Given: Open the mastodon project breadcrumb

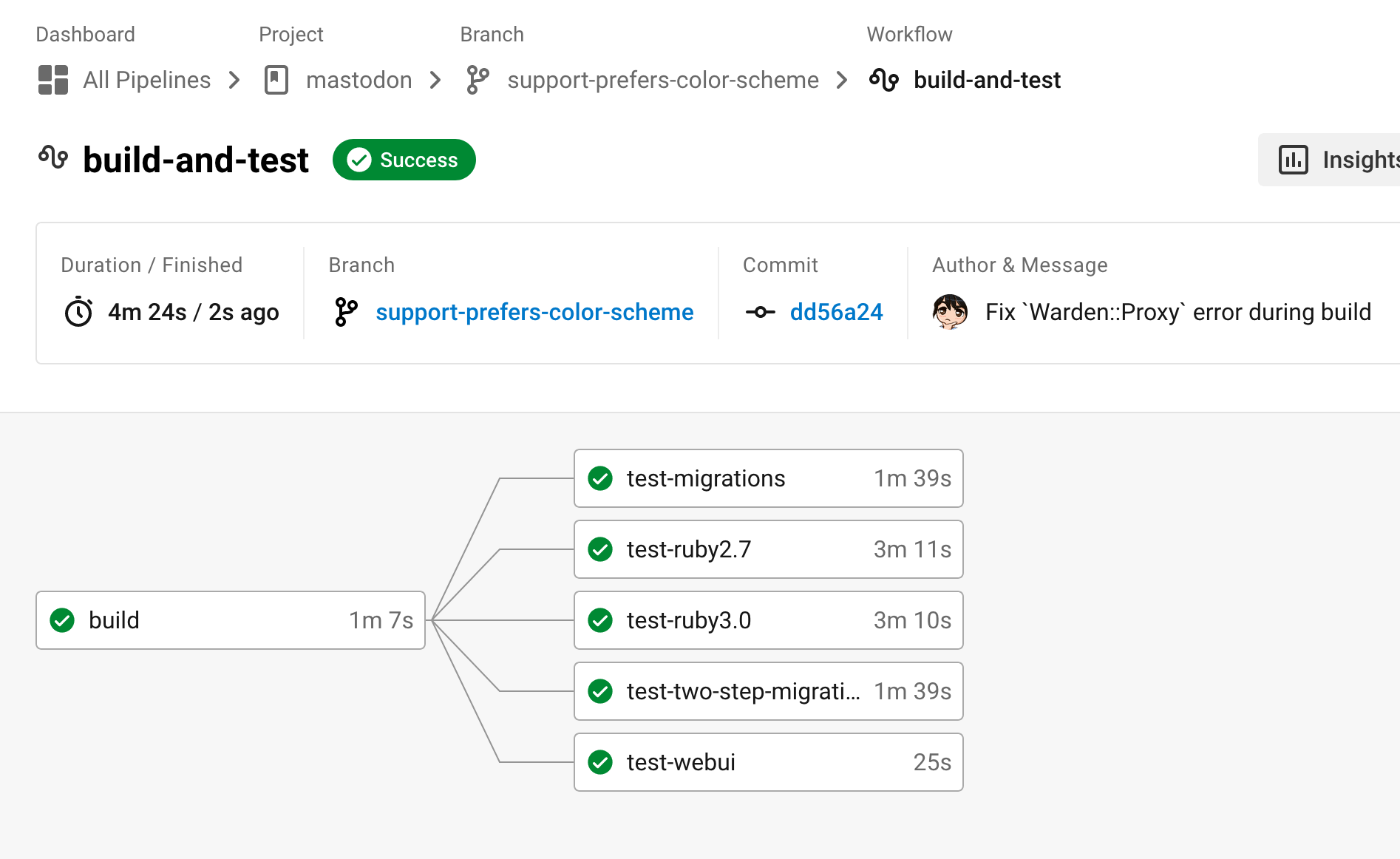Looking at the screenshot, I should click(359, 80).
